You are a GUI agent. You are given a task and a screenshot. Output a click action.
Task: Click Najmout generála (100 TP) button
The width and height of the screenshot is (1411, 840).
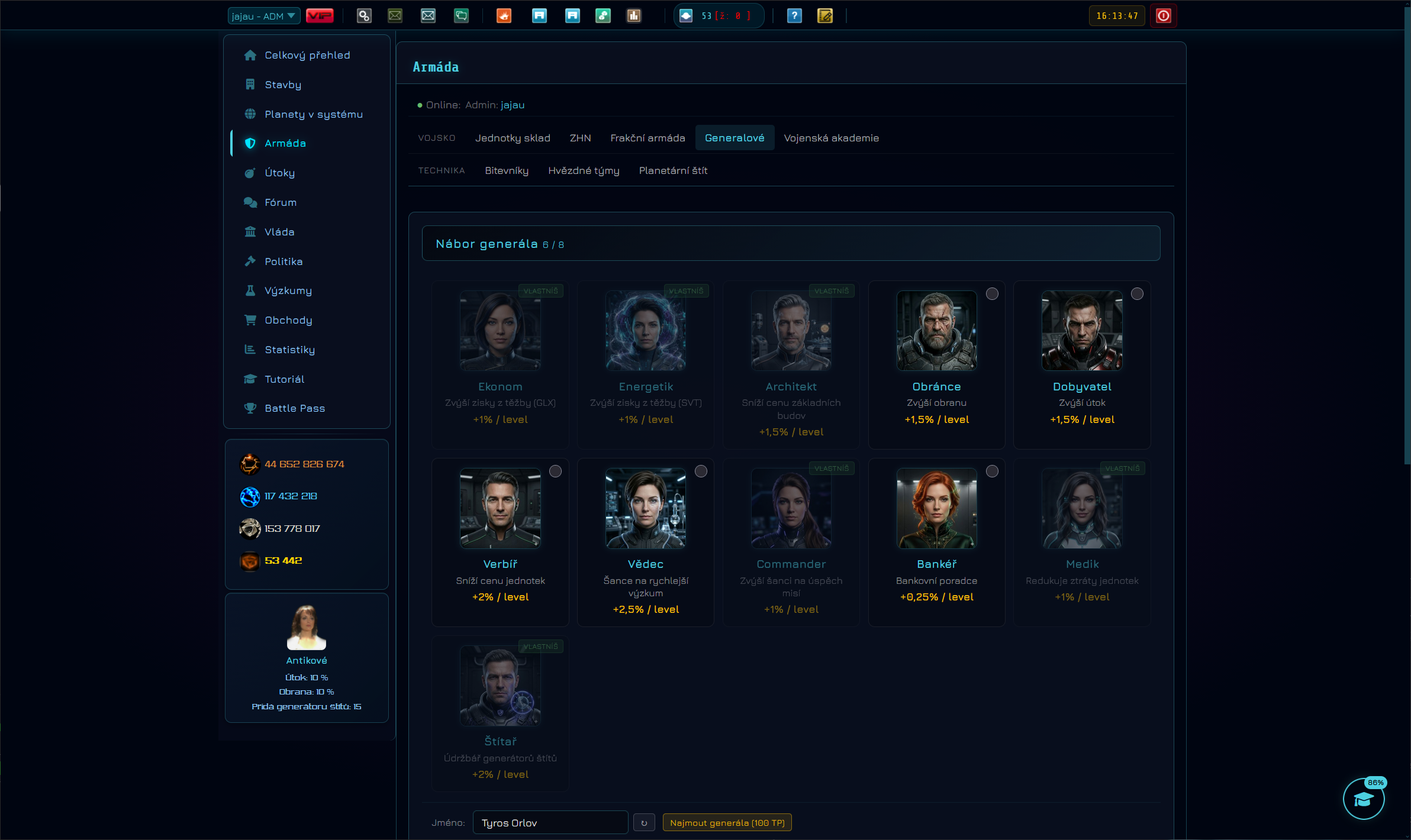(727, 822)
